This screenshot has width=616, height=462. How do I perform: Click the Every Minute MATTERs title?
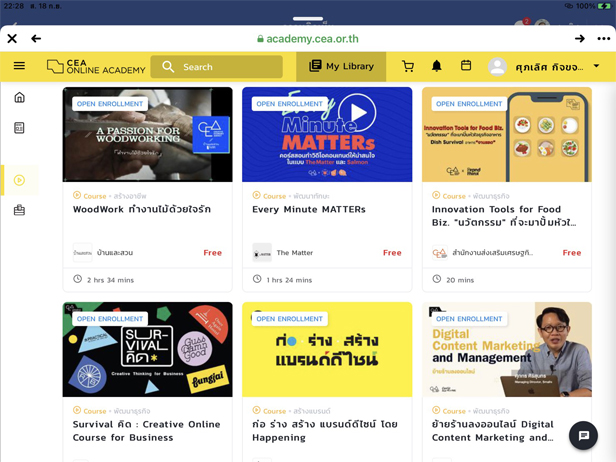click(x=309, y=209)
